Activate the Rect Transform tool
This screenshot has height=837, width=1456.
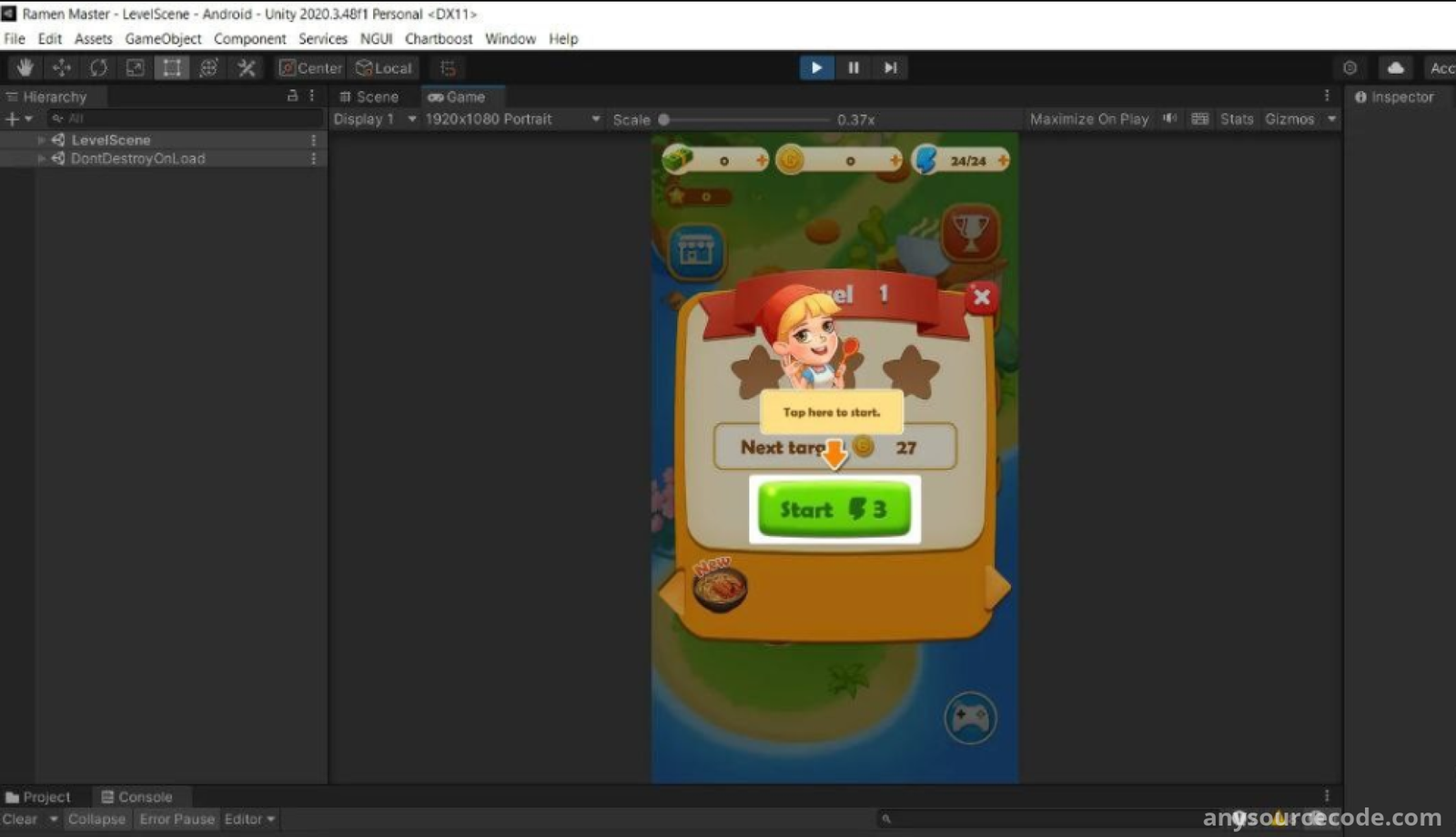tap(171, 68)
